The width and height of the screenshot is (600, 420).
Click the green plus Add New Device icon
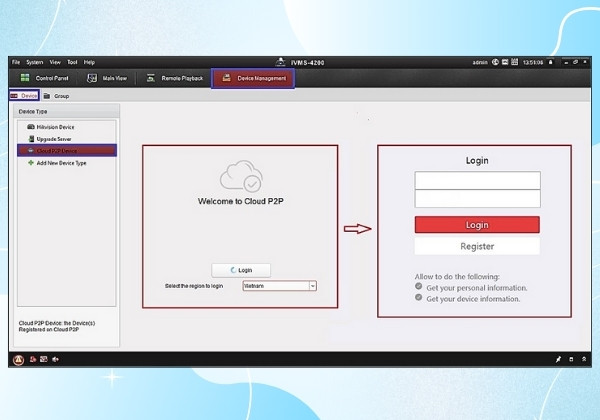pos(31,163)
